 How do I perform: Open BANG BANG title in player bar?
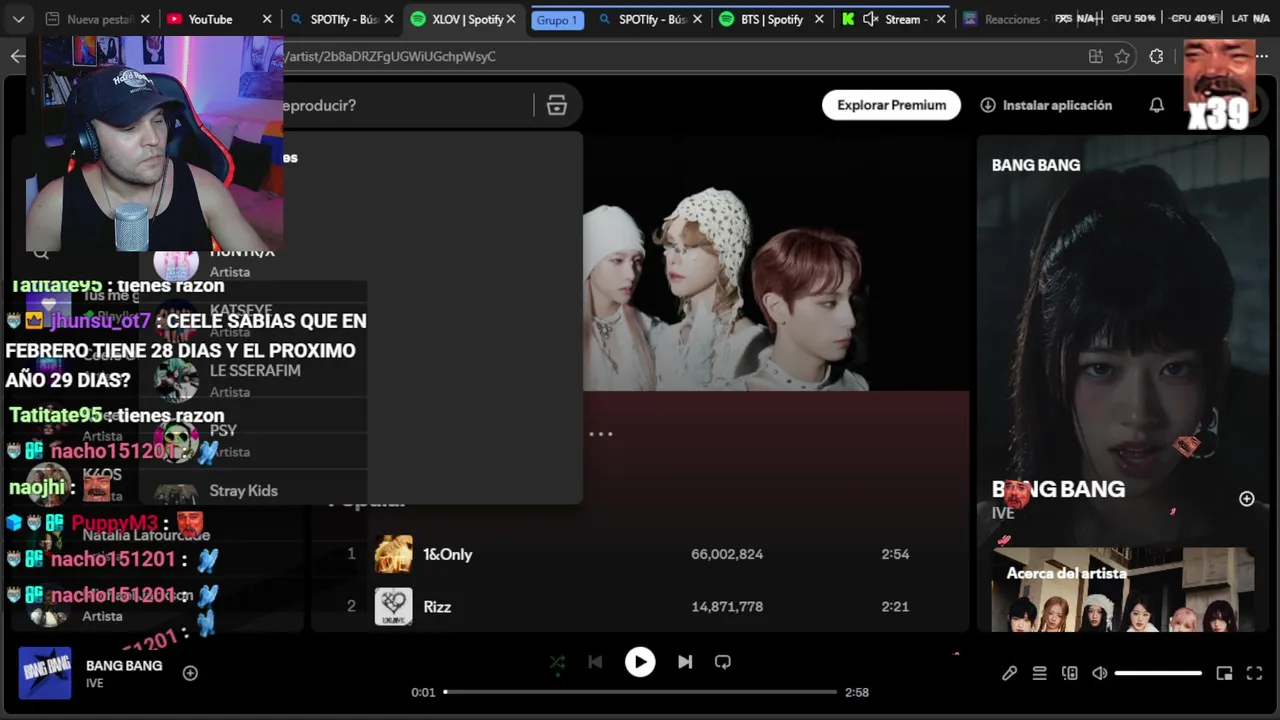pos(124,666)
